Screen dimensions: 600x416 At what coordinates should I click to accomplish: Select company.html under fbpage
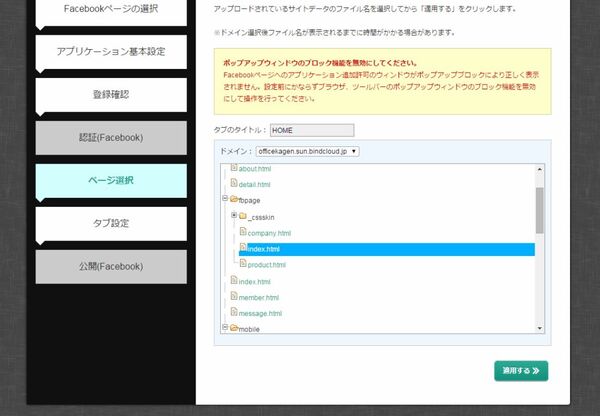click(x=269, y=233)
